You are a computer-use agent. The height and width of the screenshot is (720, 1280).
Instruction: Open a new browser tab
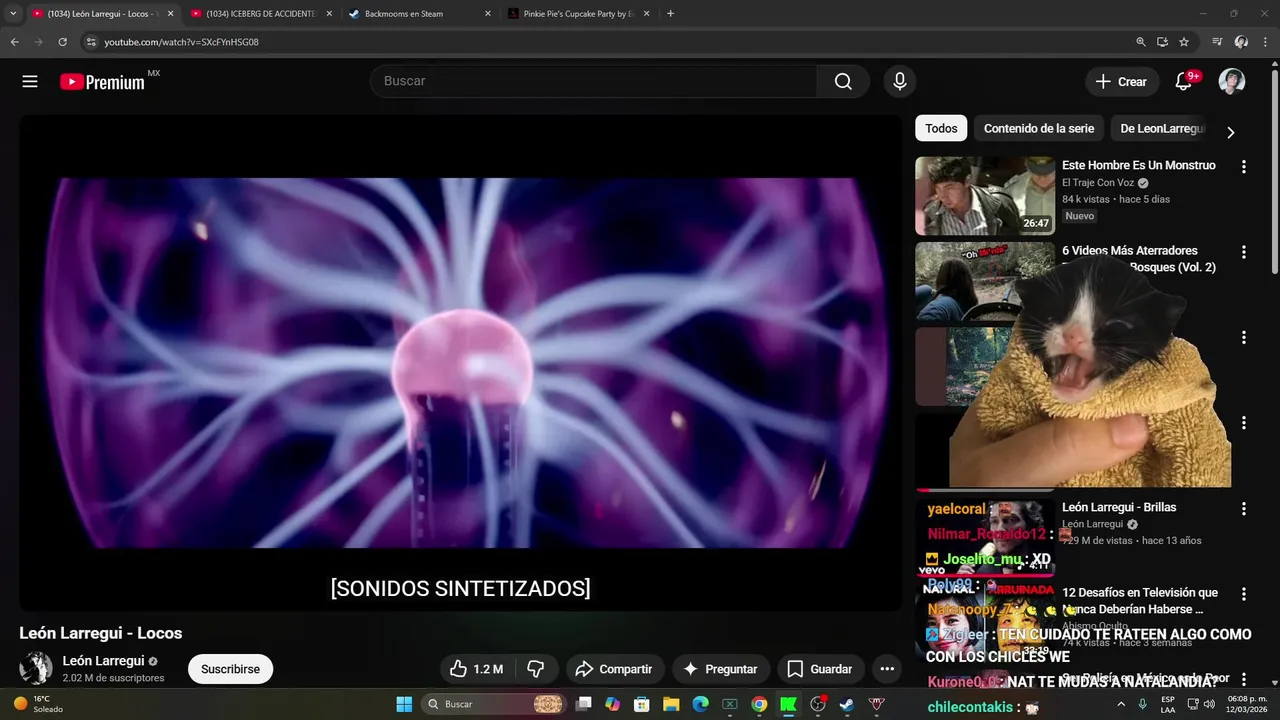click(x=670, y=14)
